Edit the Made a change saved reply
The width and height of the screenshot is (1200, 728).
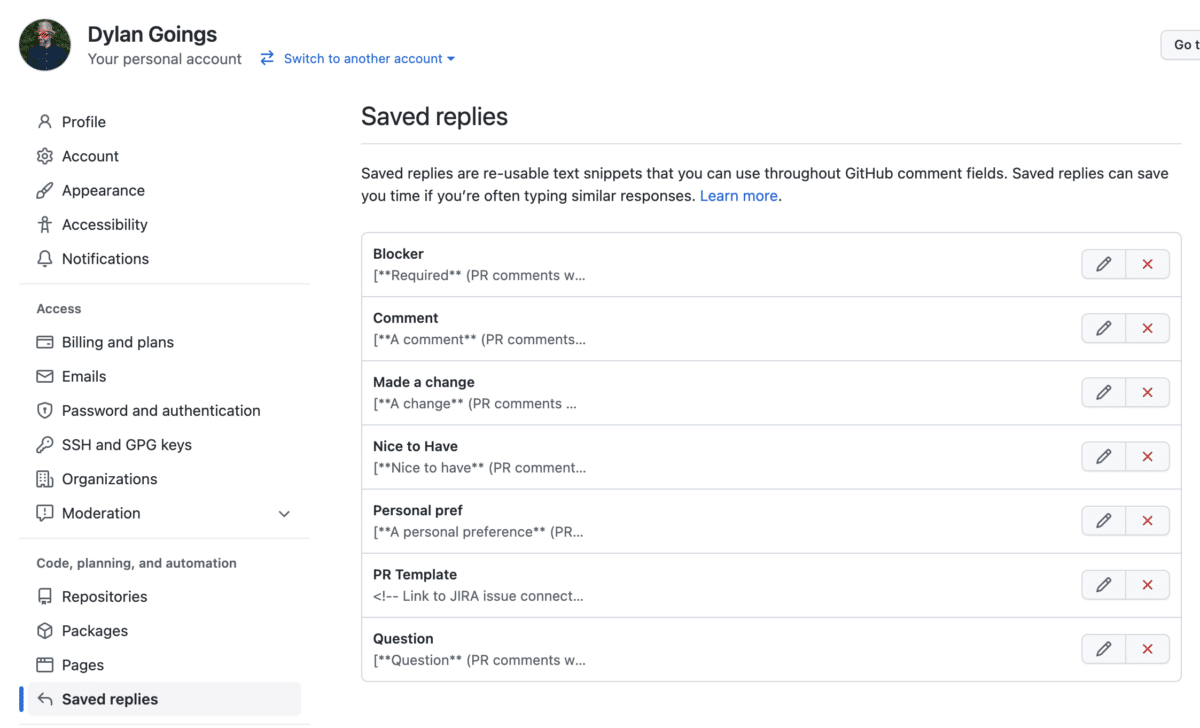click(1103, 392)
